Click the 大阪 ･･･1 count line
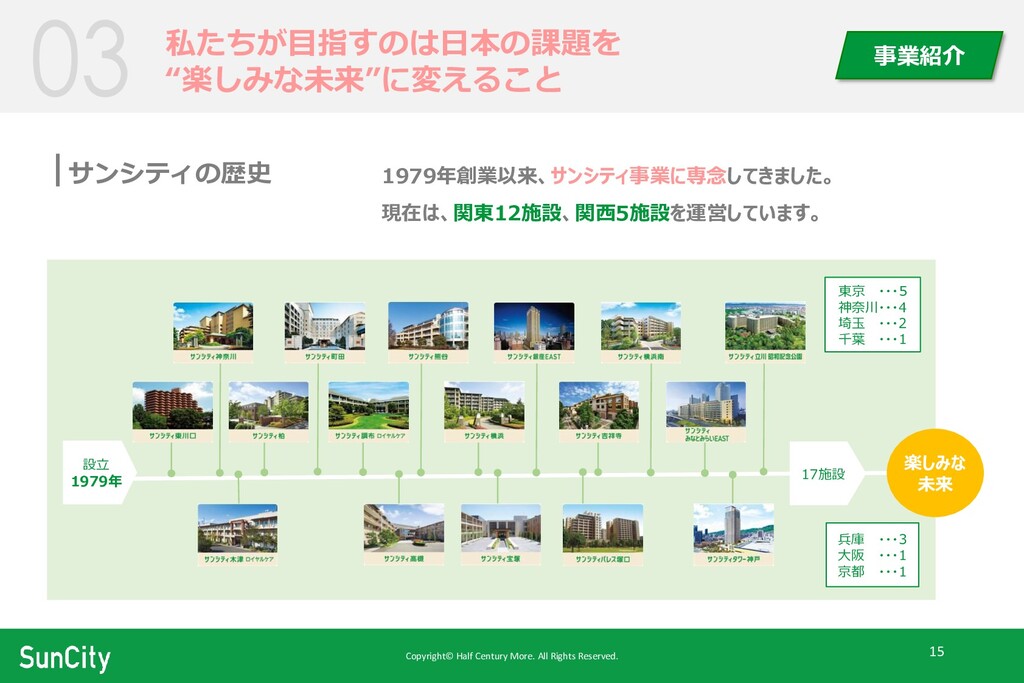The height and width of the screenshot is (683, 1024). (x=872, y=556)
